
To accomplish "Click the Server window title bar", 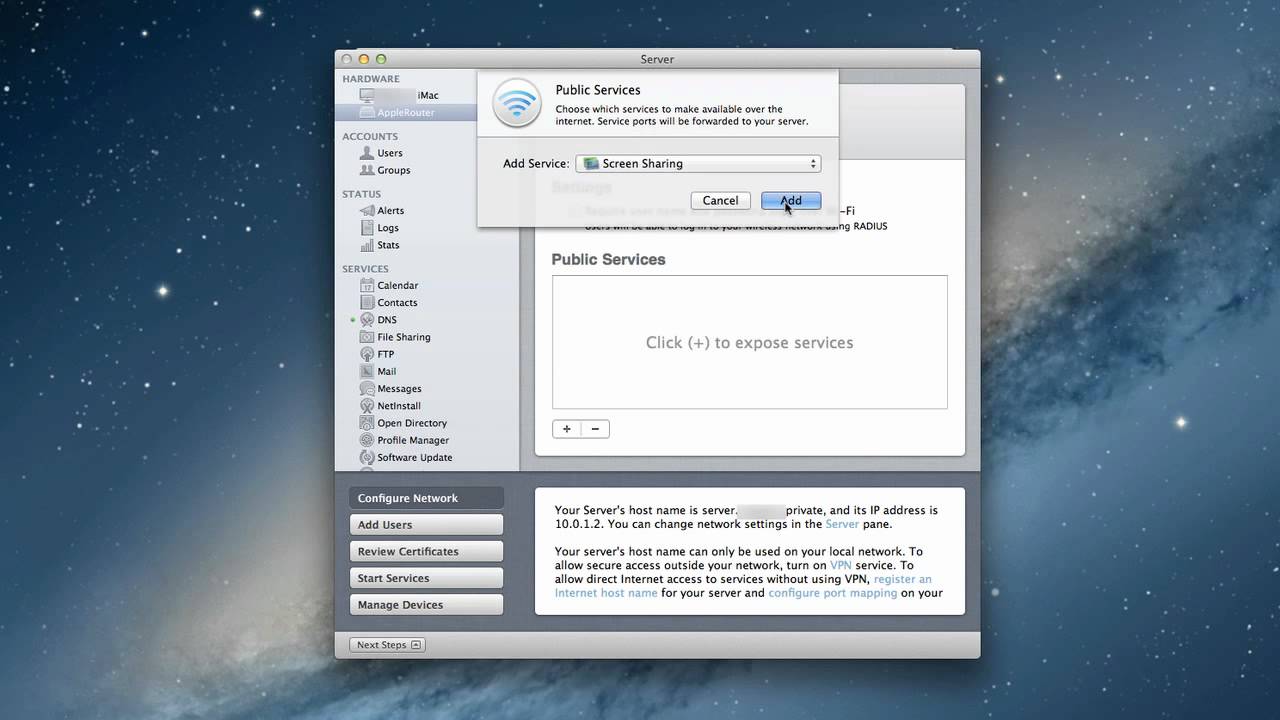I will [657, 59].
